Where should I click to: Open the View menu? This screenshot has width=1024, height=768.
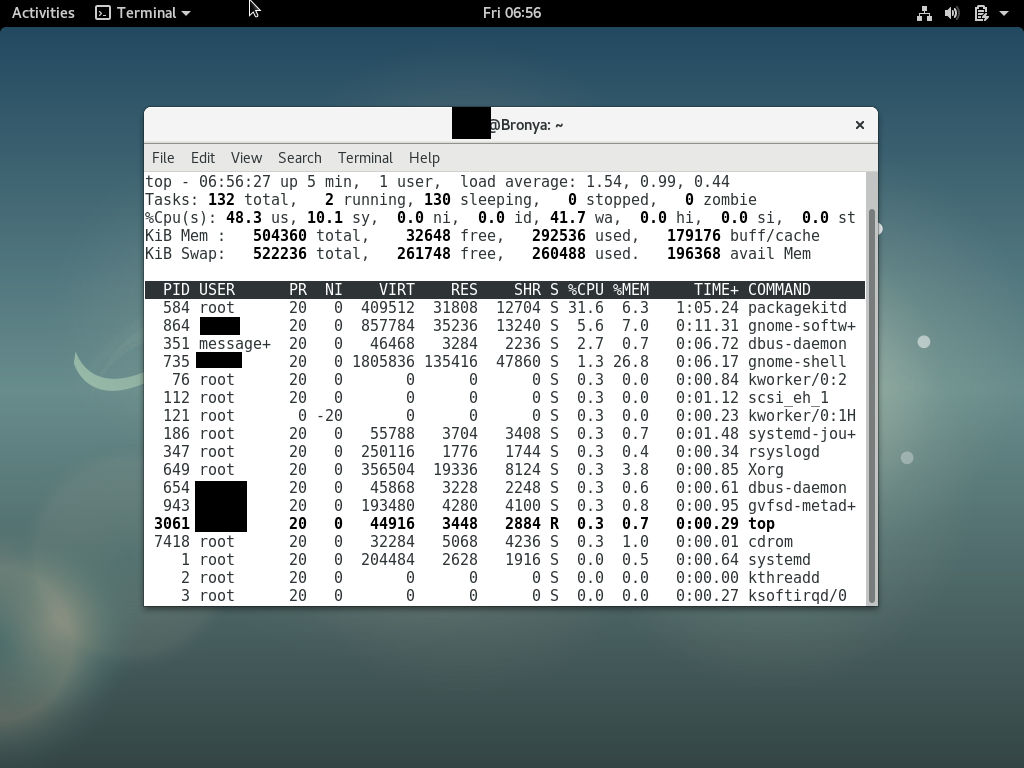tap(245, 157)
